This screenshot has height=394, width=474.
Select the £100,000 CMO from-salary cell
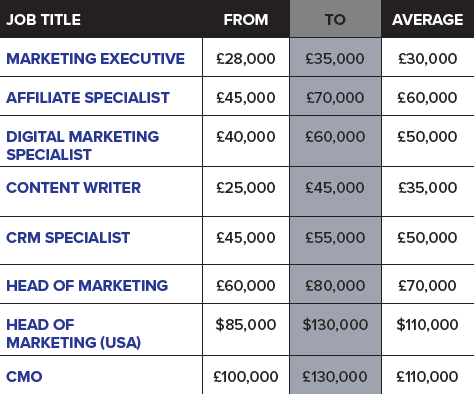click(246, 377)
